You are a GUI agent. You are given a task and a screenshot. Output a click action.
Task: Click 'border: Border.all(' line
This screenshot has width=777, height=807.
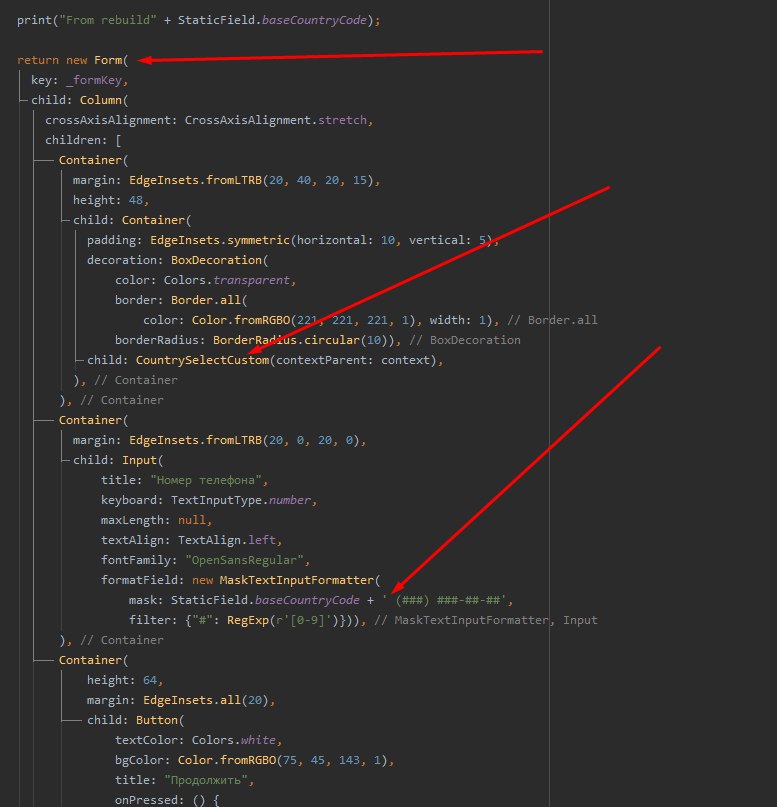181,300
